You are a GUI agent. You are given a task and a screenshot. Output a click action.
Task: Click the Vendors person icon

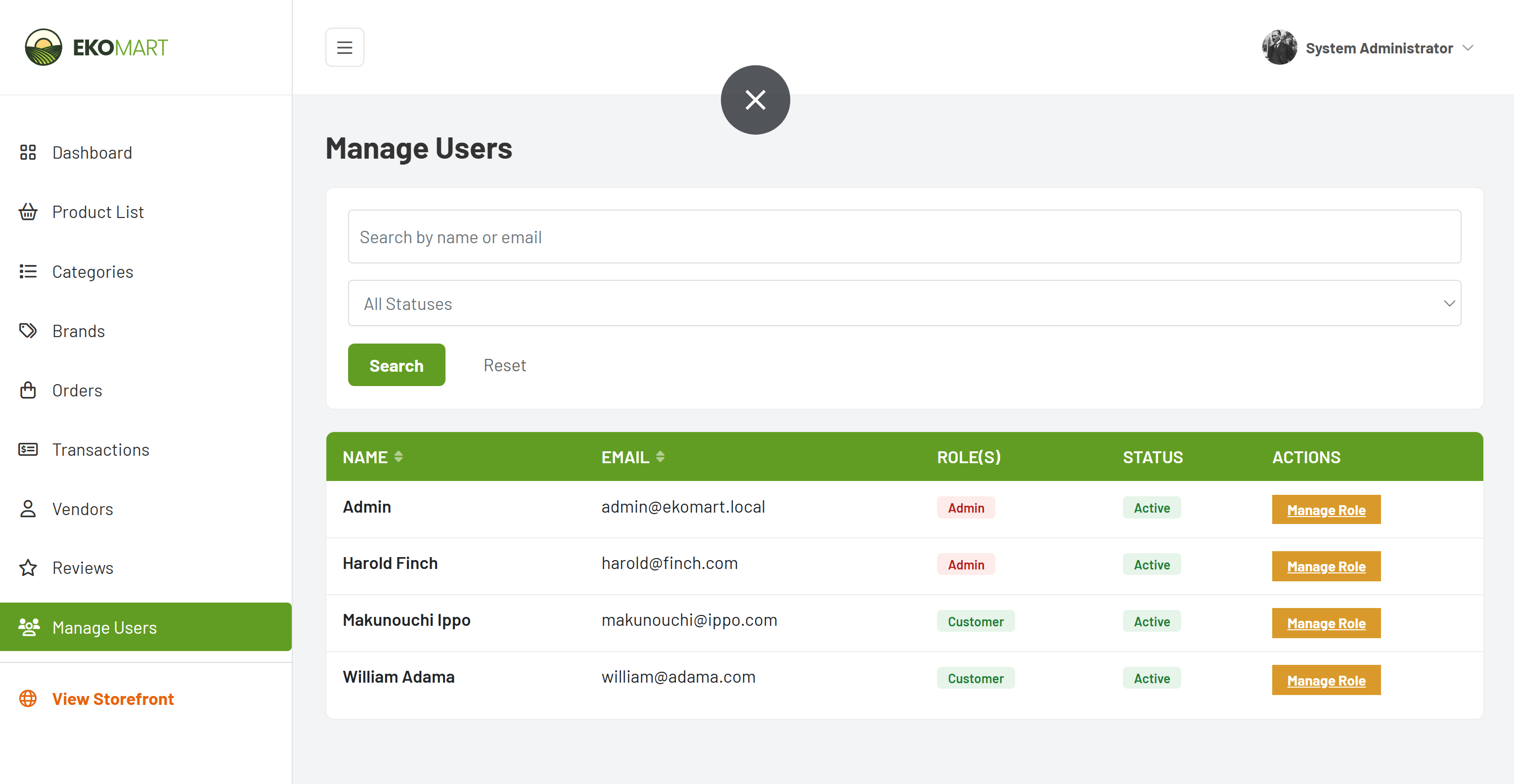[28, 508]
